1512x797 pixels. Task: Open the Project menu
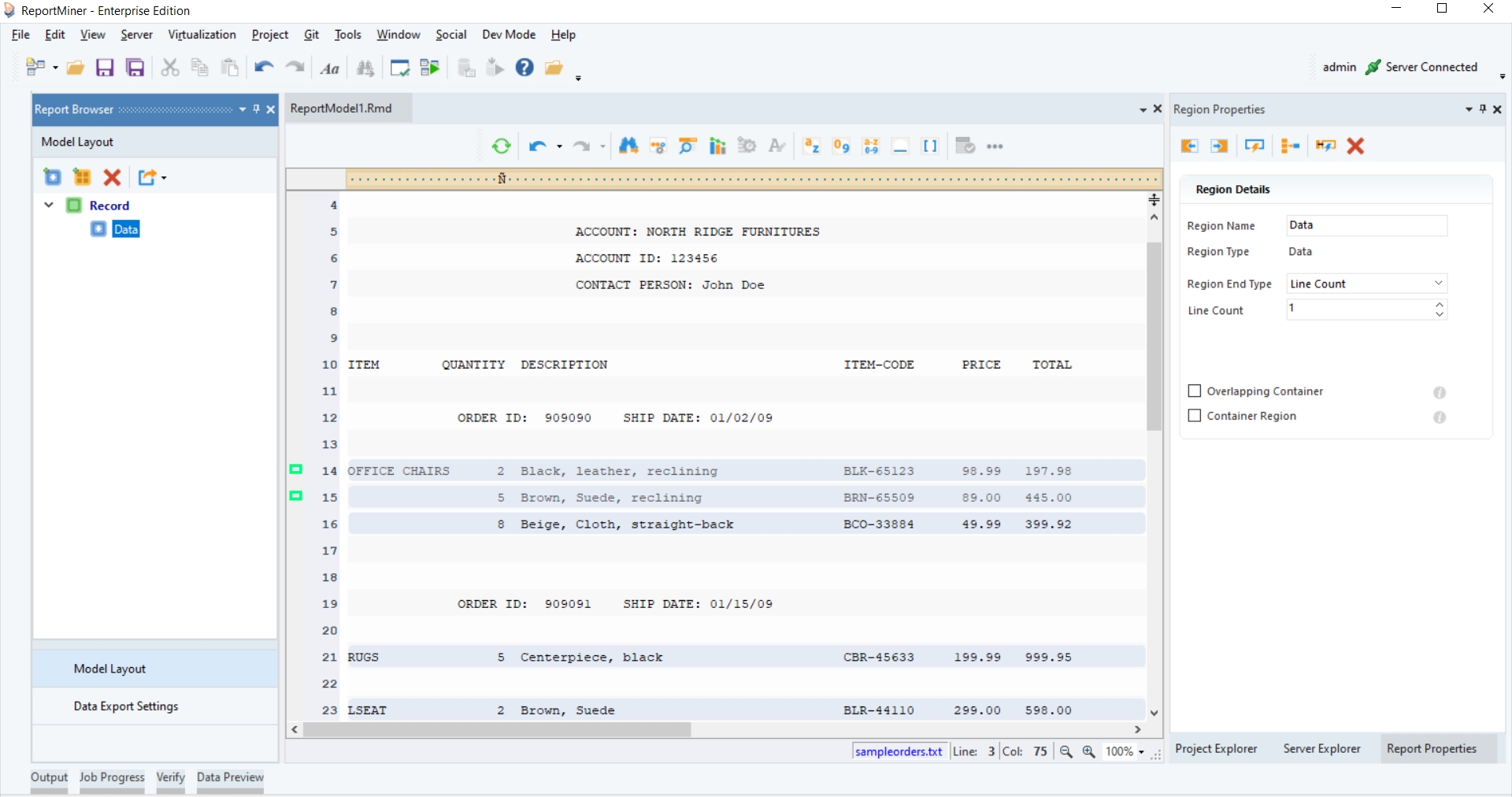tap(269, 35)
